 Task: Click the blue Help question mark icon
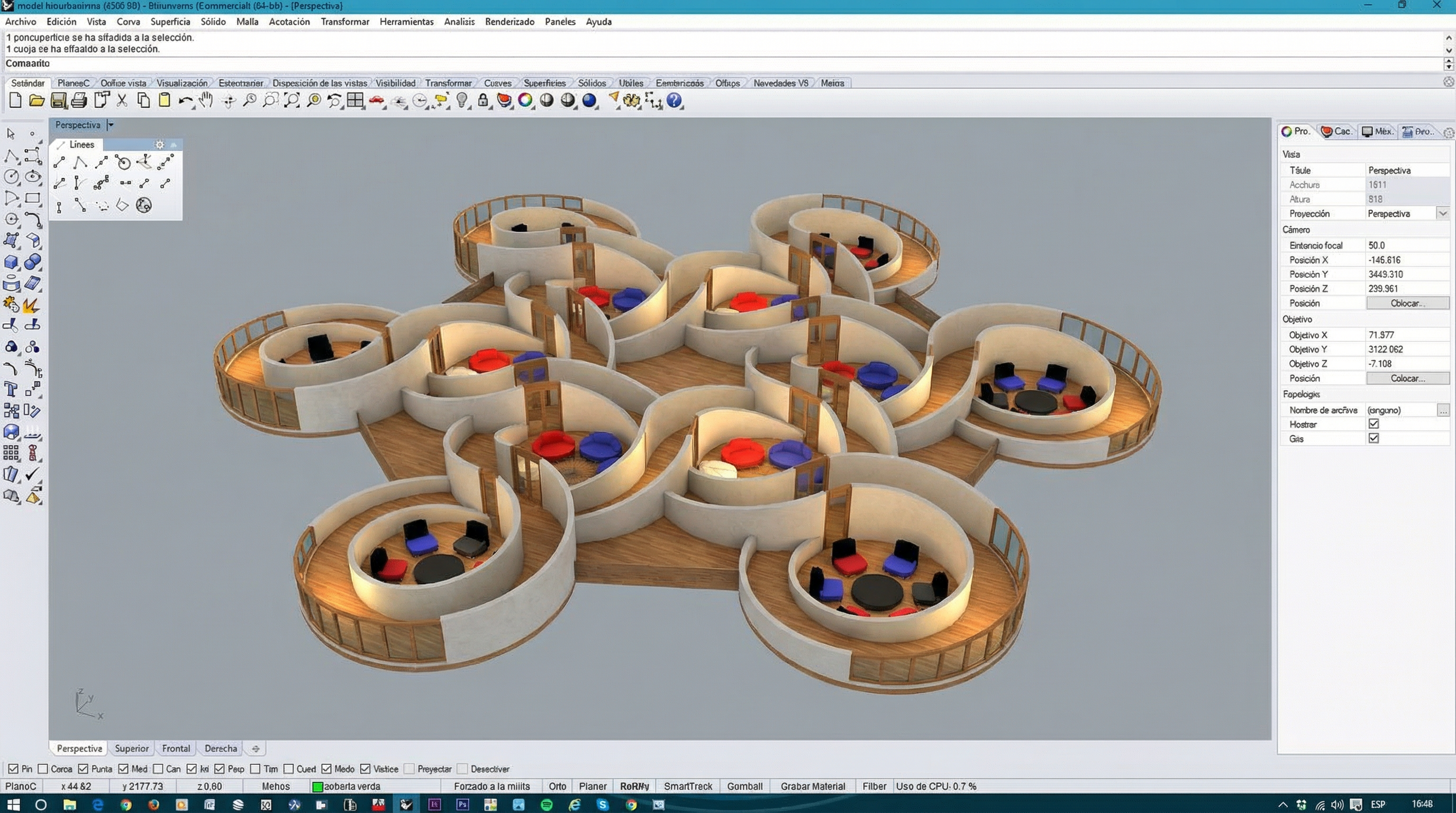[674, 101]
